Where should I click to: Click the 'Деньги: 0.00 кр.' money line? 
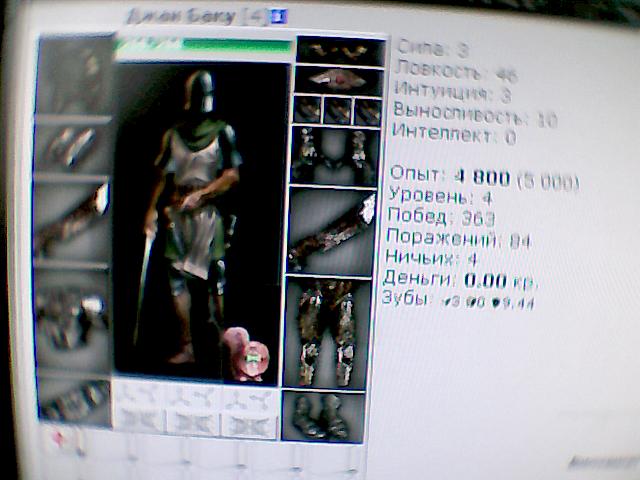pos(460,280)
